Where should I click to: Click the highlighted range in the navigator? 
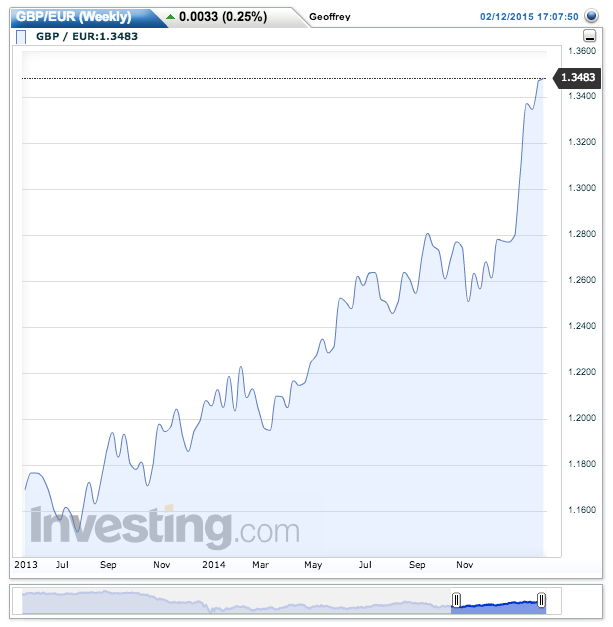[498, 601]
